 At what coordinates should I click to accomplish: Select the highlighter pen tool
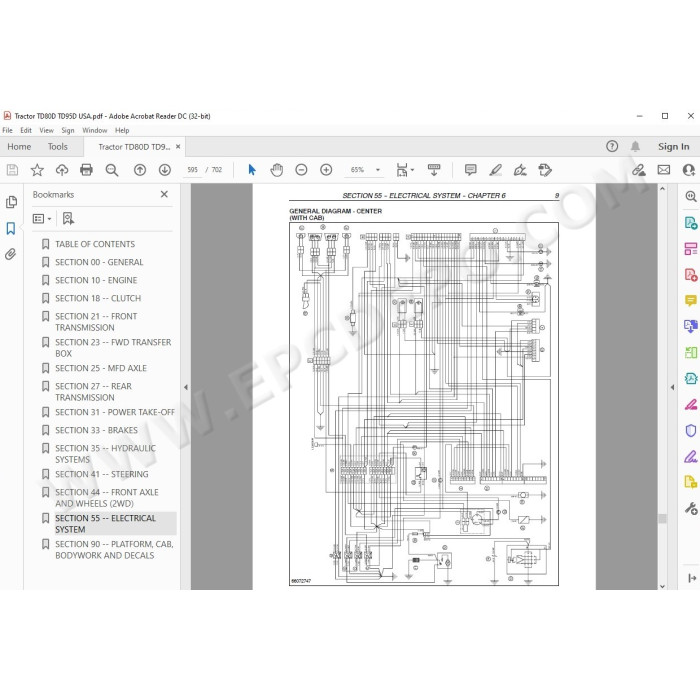click(496, 170)
